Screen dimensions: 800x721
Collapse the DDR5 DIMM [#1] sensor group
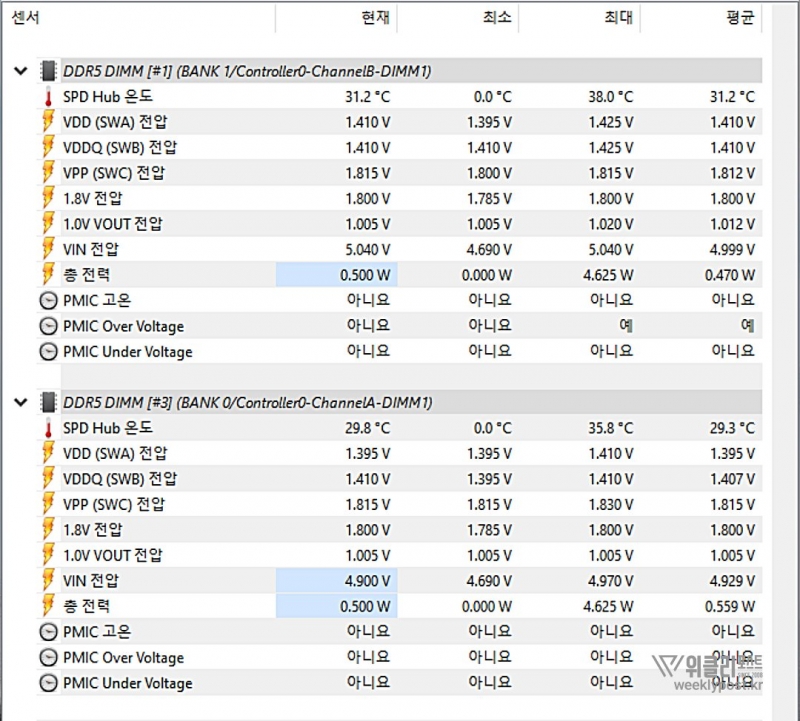click(x=20, y=71)
